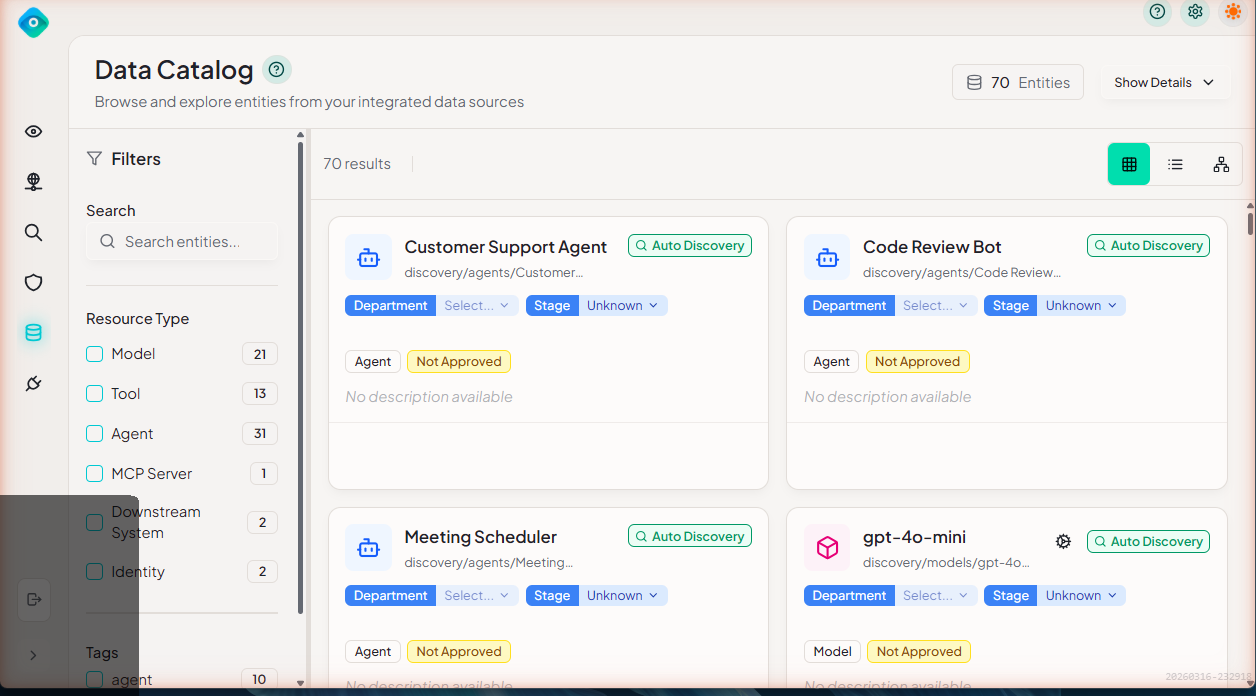Expand the Show Details dropdown
The image size is (1256, 696).
coord(1164,83)
